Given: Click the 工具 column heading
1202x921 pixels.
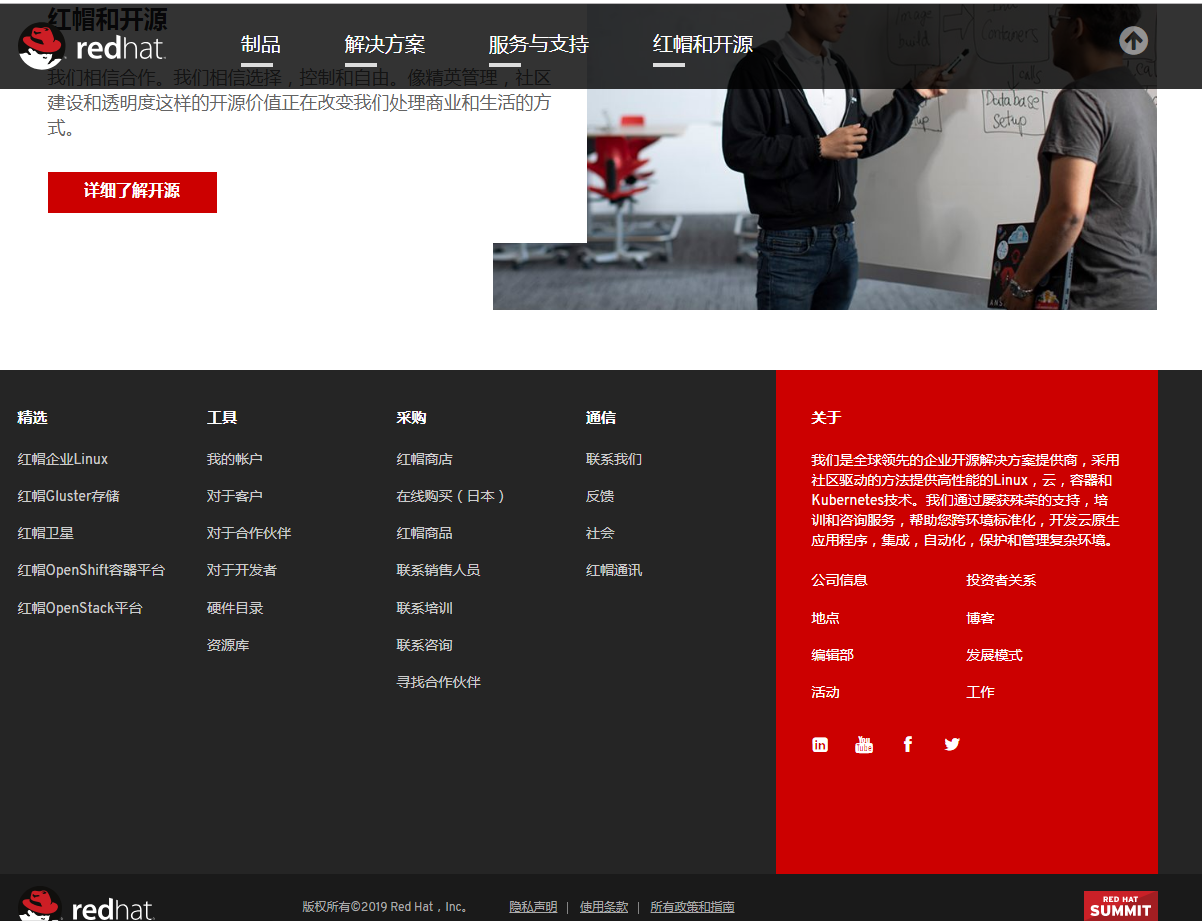Looking at the screenshot, I should [x=222, y=418].
